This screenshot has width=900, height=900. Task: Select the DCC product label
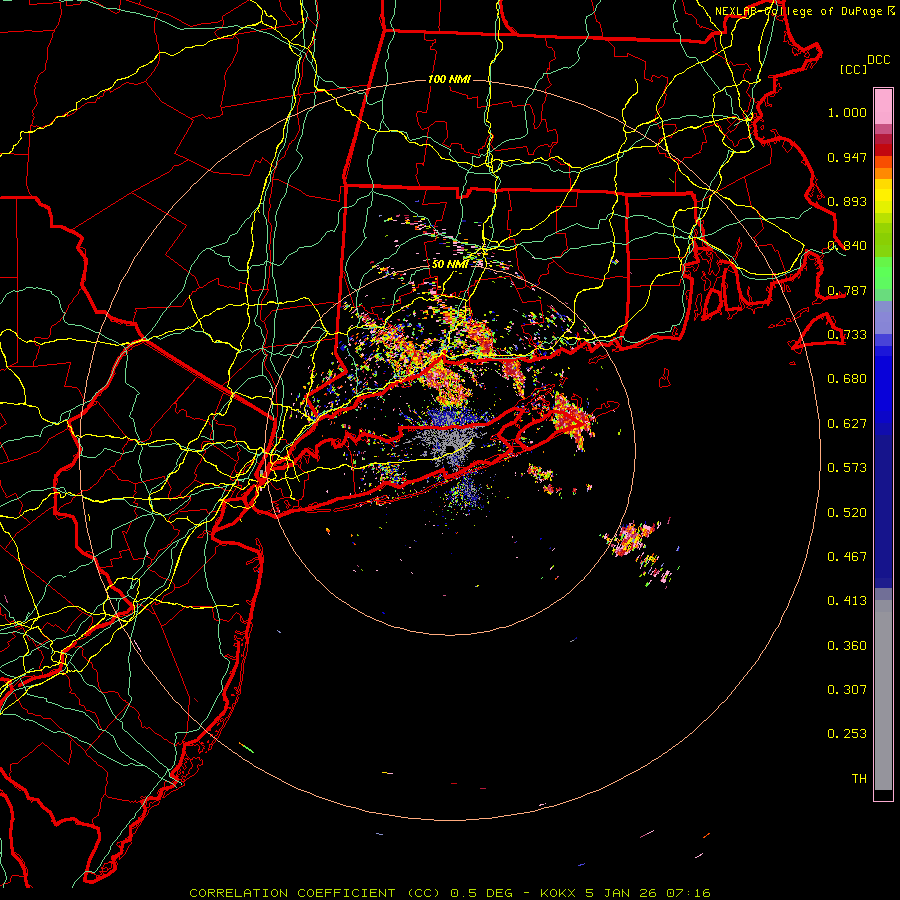coord(878,60)
